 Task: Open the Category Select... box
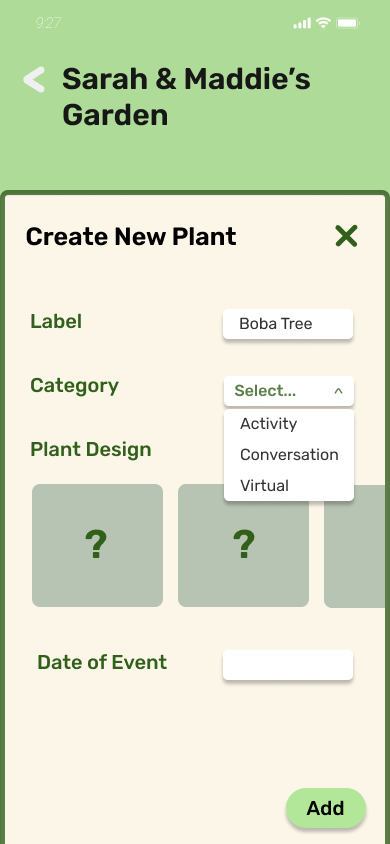[289, 391]
